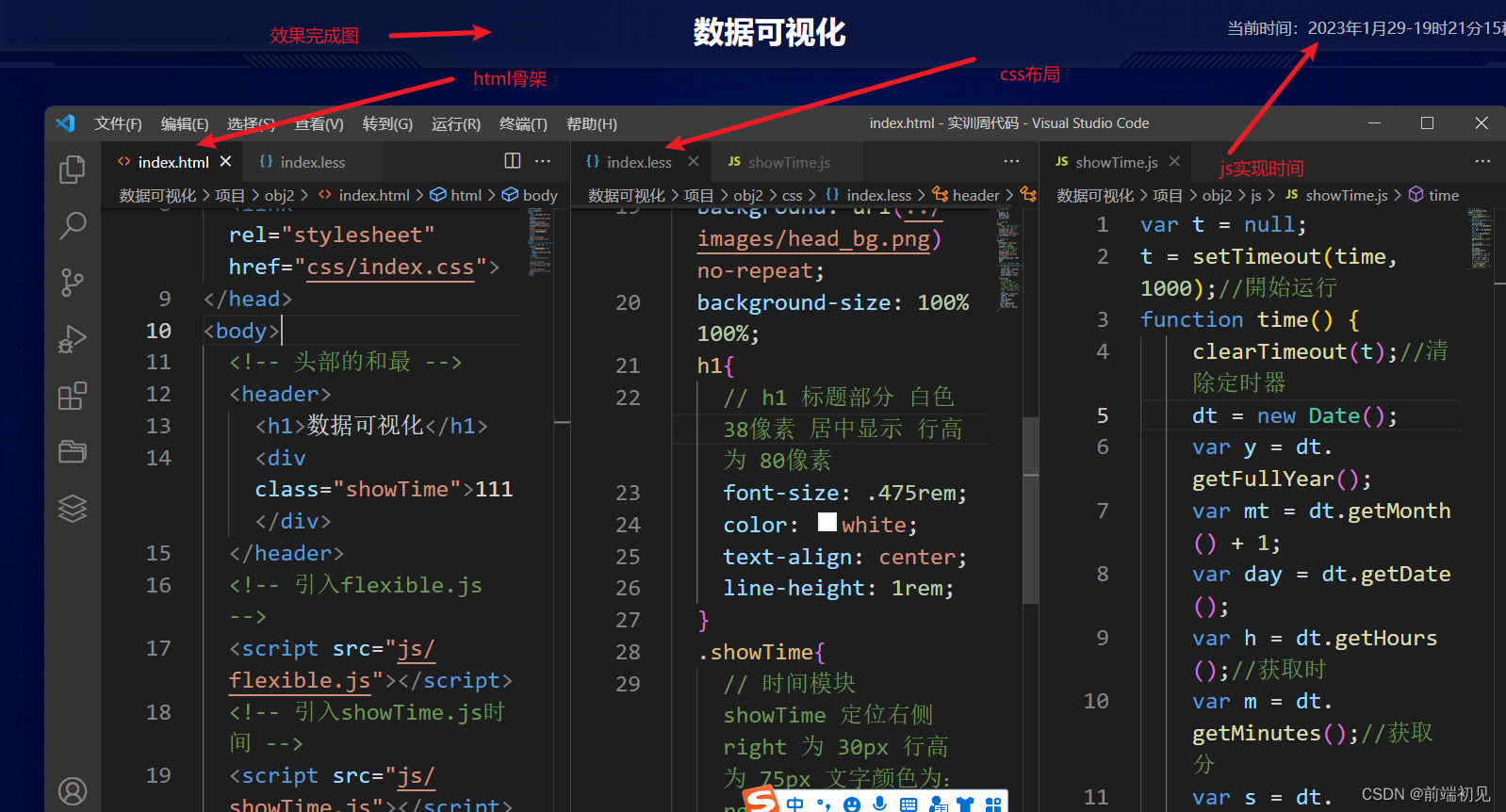Open Sogou emoji panel
The image size is (1506, 812).
[852, 804]
